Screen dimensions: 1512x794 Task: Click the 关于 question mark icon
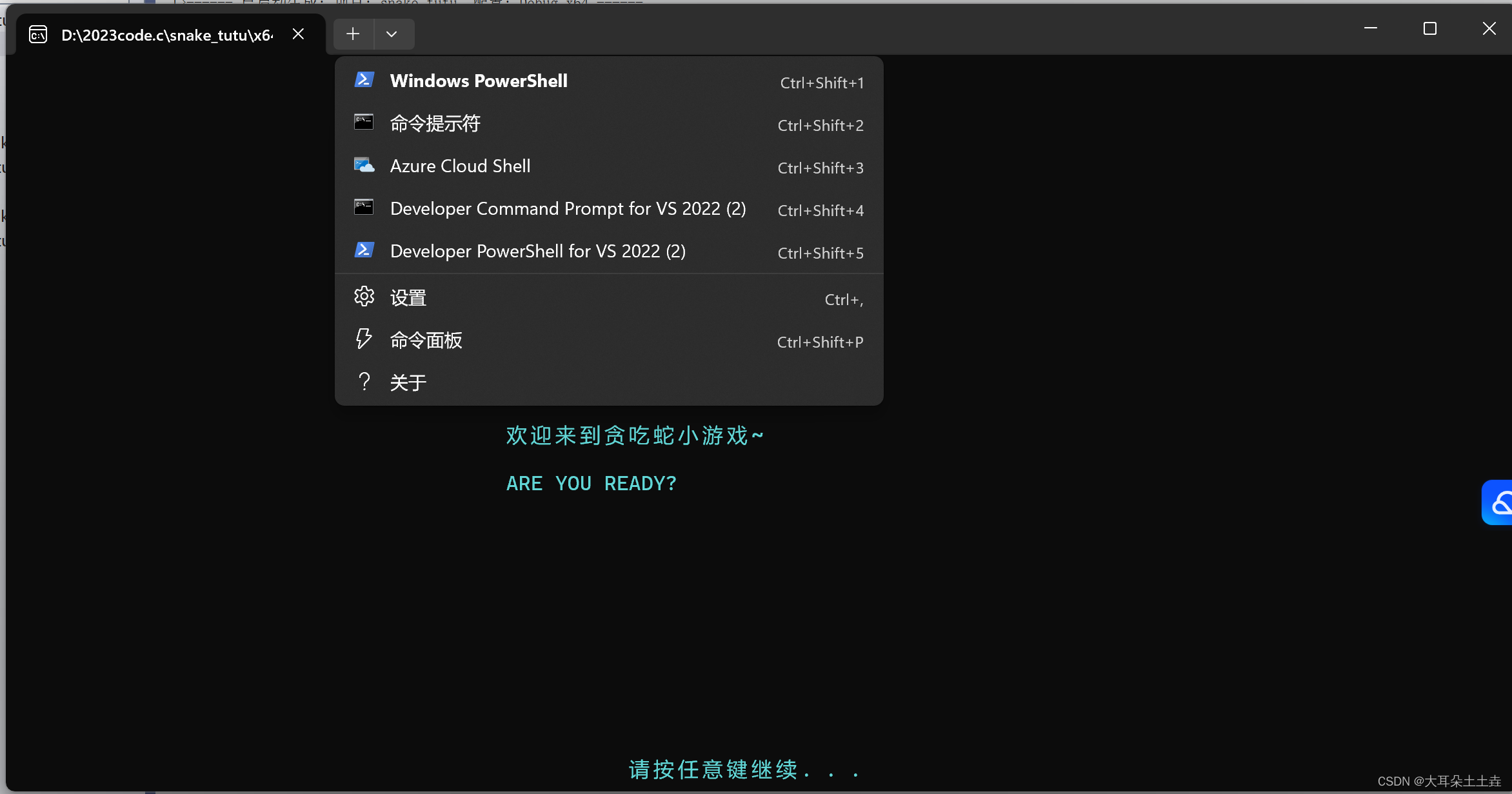[x=364, y=381]
